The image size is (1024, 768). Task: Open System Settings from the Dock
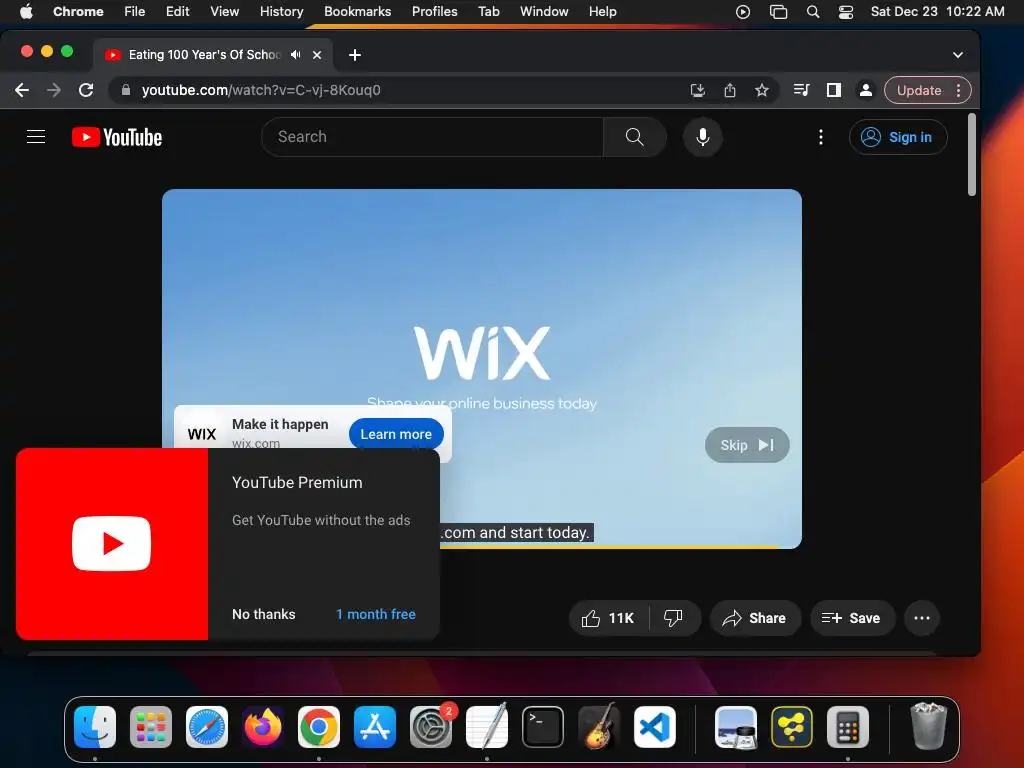(x=431, y=727)
